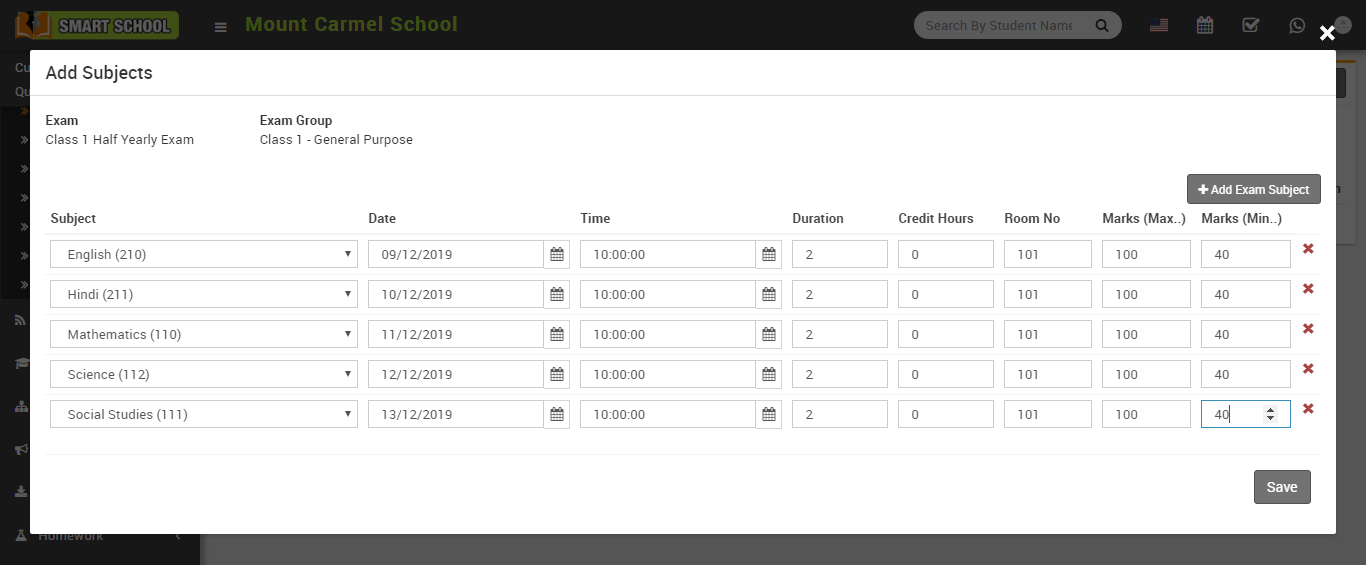Close the Add Subjects dialog

pos(1327,33)
